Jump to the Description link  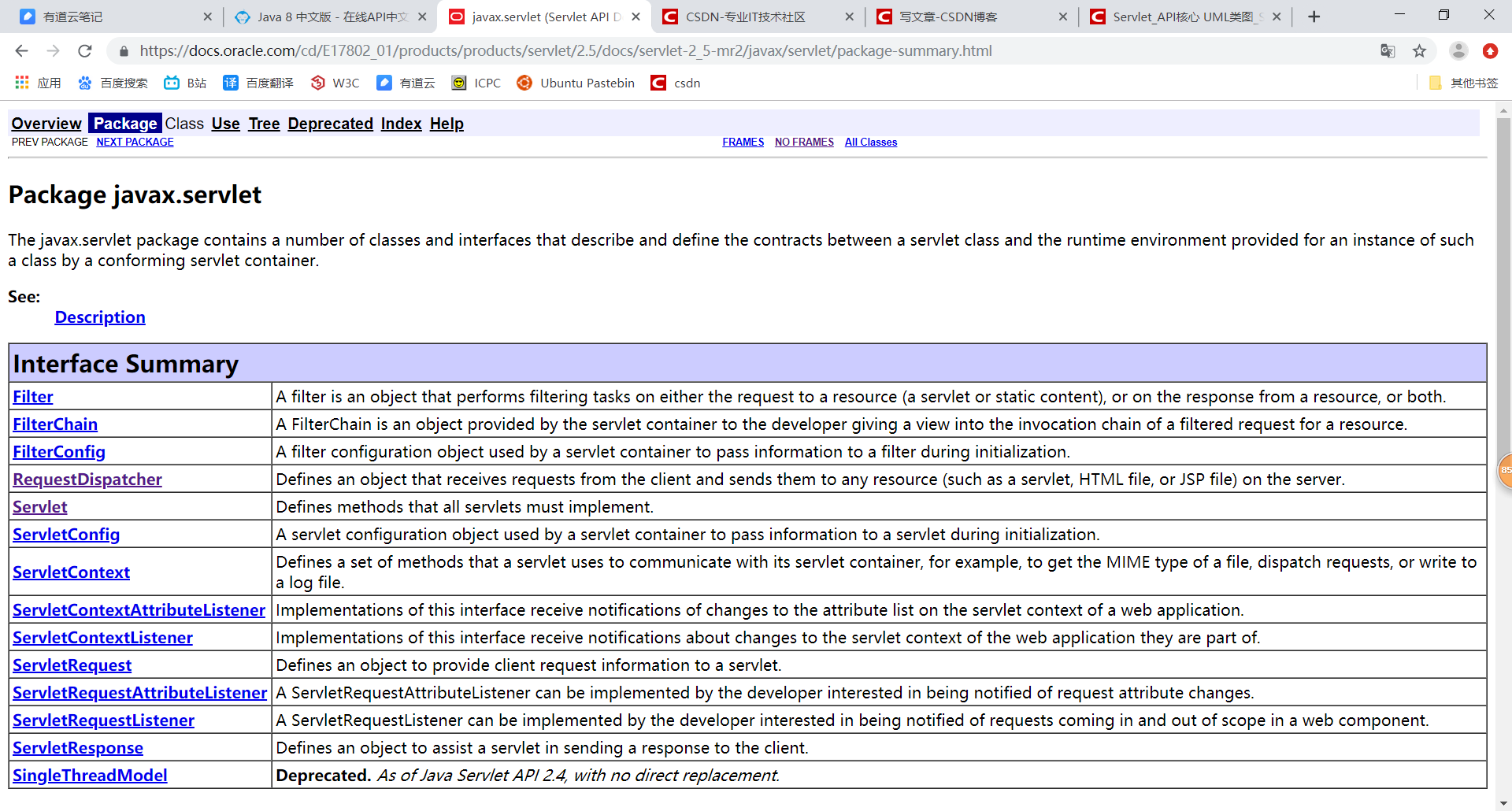[x=100, y=317]
